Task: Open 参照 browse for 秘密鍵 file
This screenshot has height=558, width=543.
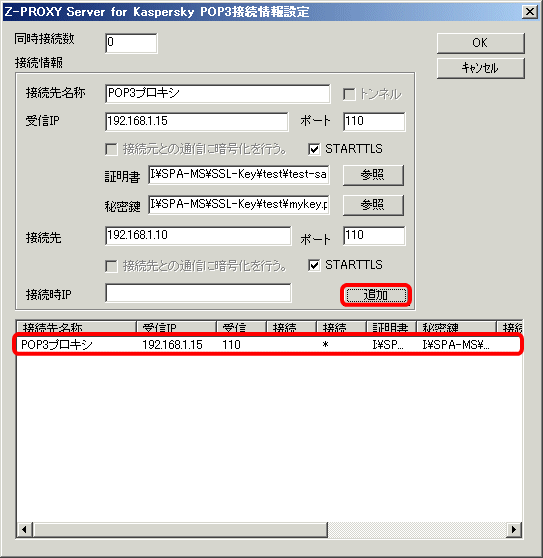Action: (x=373, y=205)
